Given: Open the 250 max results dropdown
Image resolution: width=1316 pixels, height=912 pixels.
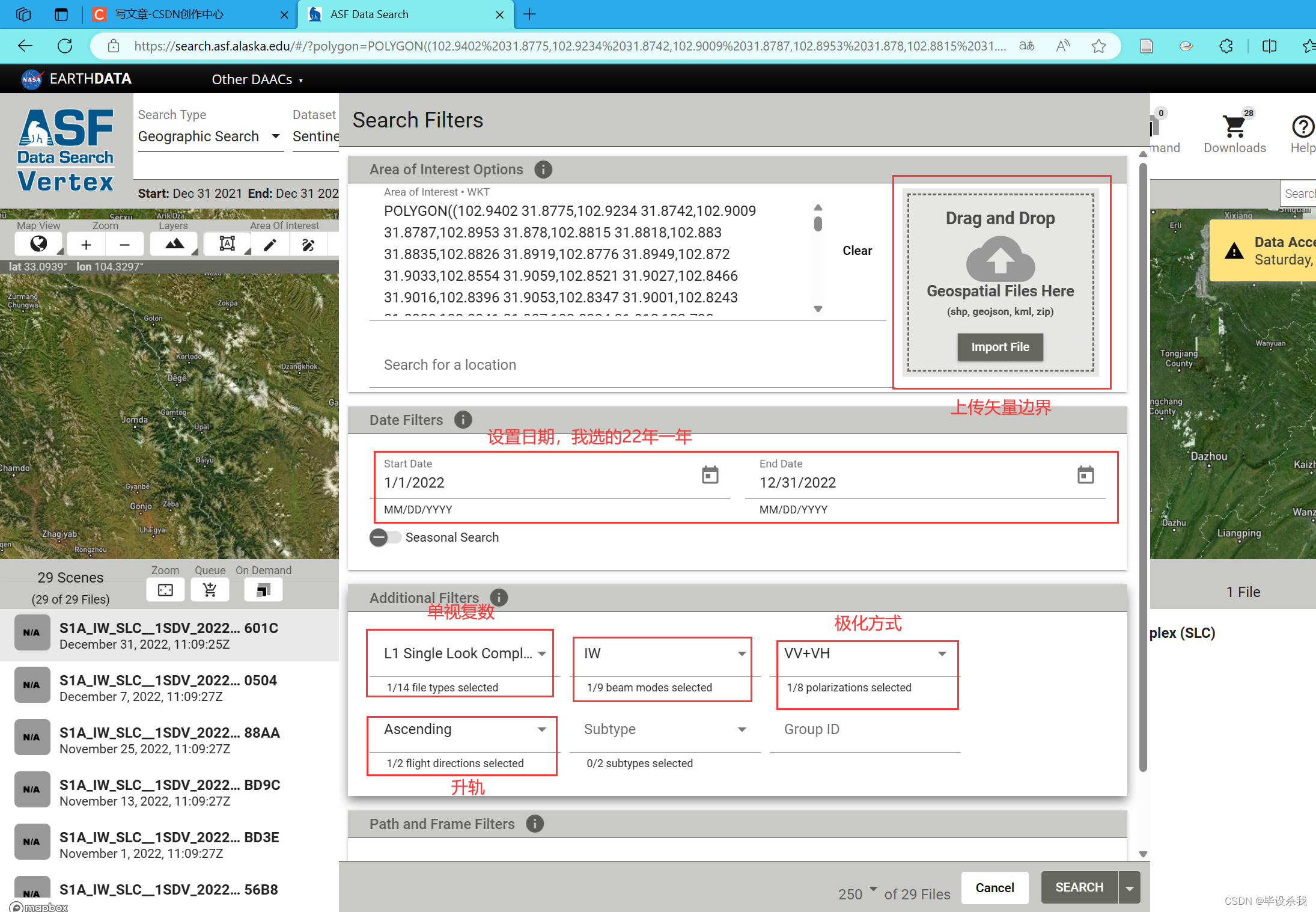Looking at the screenshot, I should [858, 894].
